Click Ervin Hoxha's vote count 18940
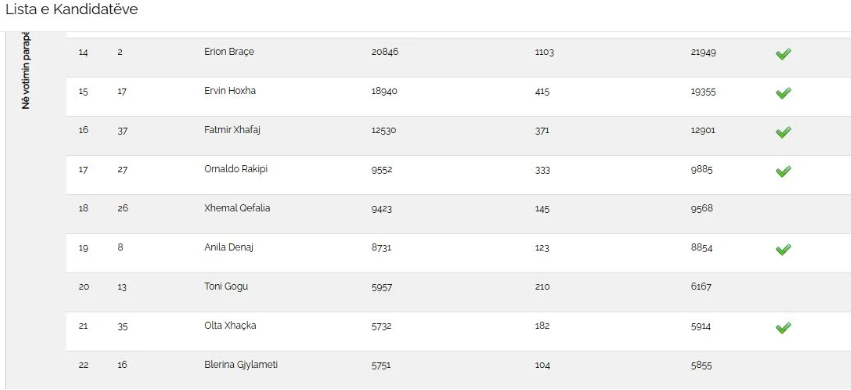Viewport: 851px width, 390px height. [x=384, y=91]
